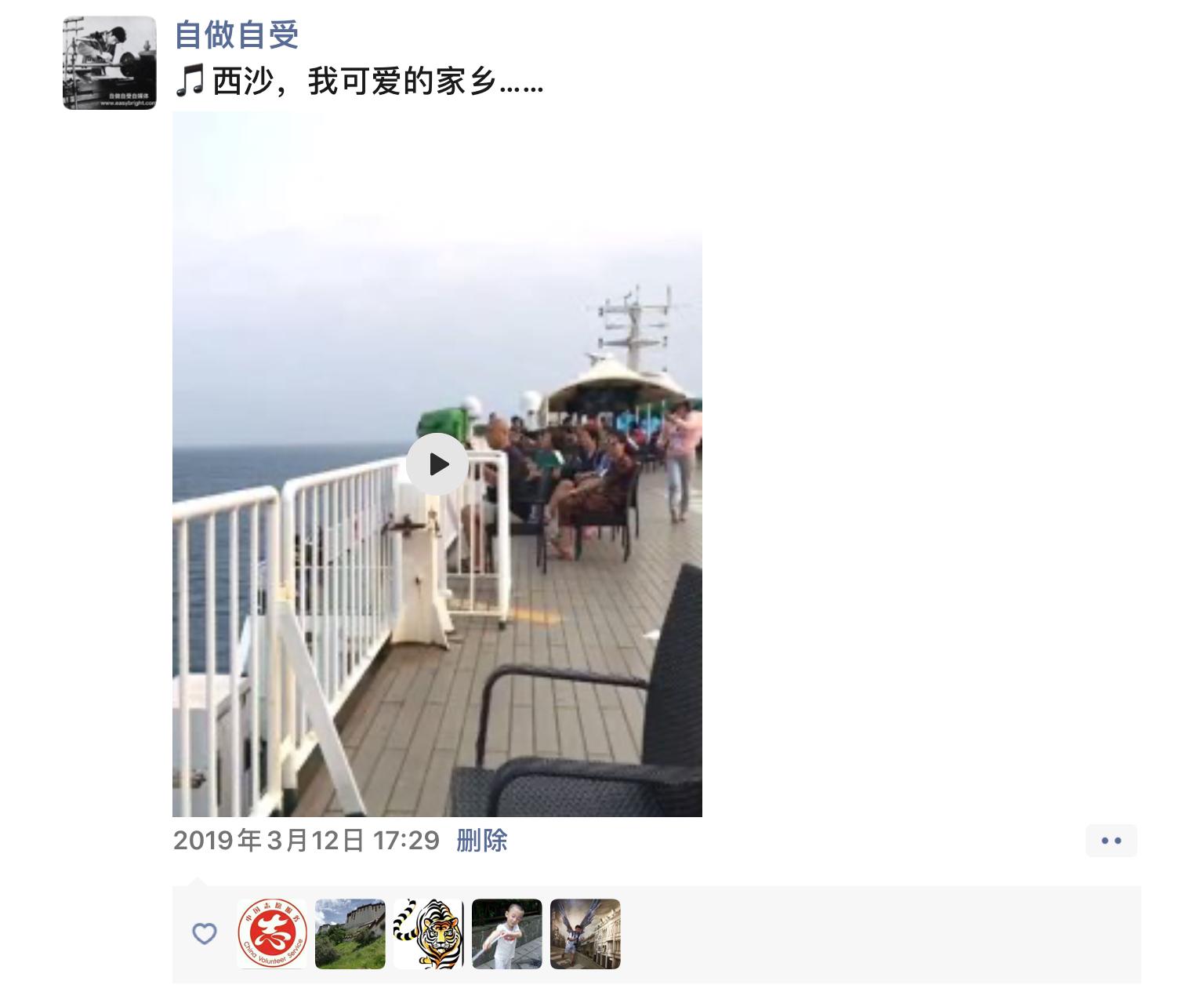1204x992 pixels.
Task: Open the poster's black-and-white profile avatar
Action: tap(109, 63)
